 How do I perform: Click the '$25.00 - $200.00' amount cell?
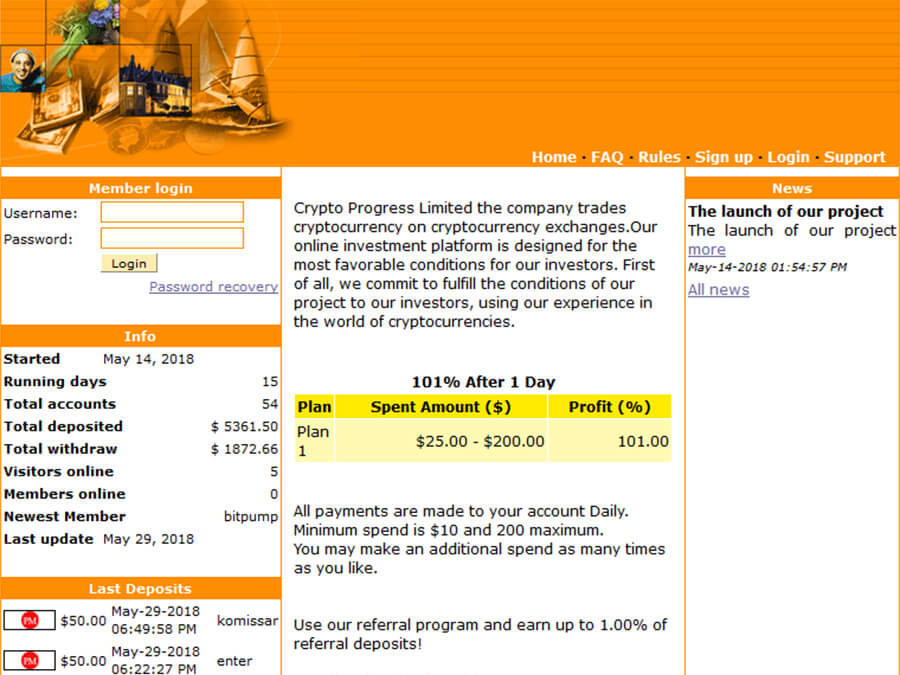coord(441,441)
